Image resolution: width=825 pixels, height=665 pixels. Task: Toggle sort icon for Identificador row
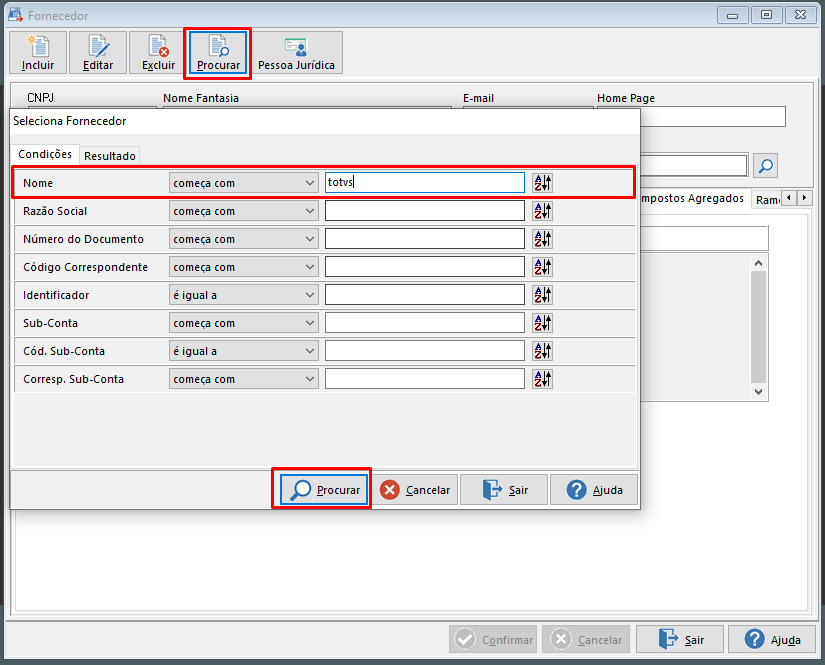542,295
